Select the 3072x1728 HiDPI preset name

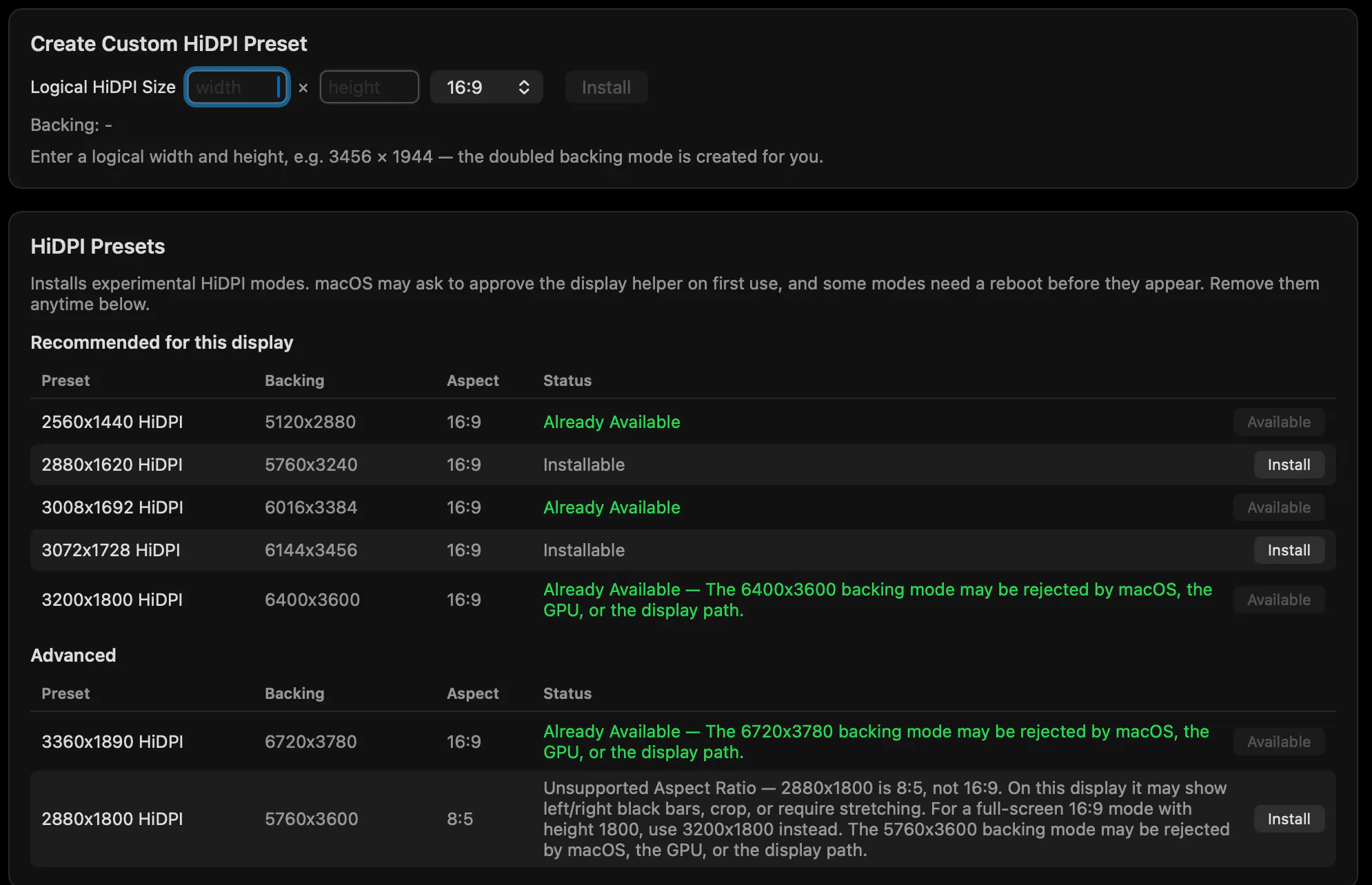point(111,550)
